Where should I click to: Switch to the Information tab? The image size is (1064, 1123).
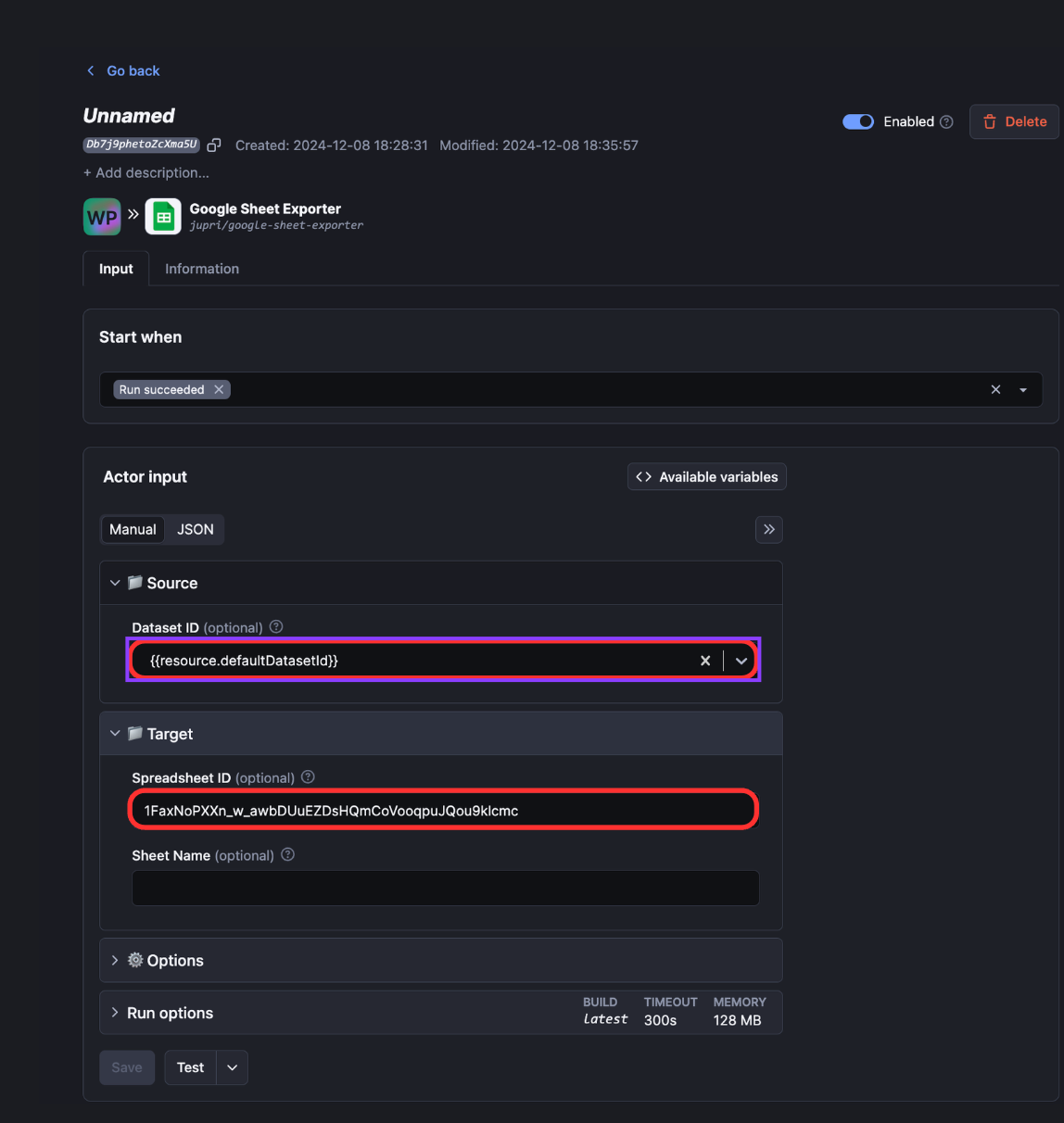click(x=201, y=269)
